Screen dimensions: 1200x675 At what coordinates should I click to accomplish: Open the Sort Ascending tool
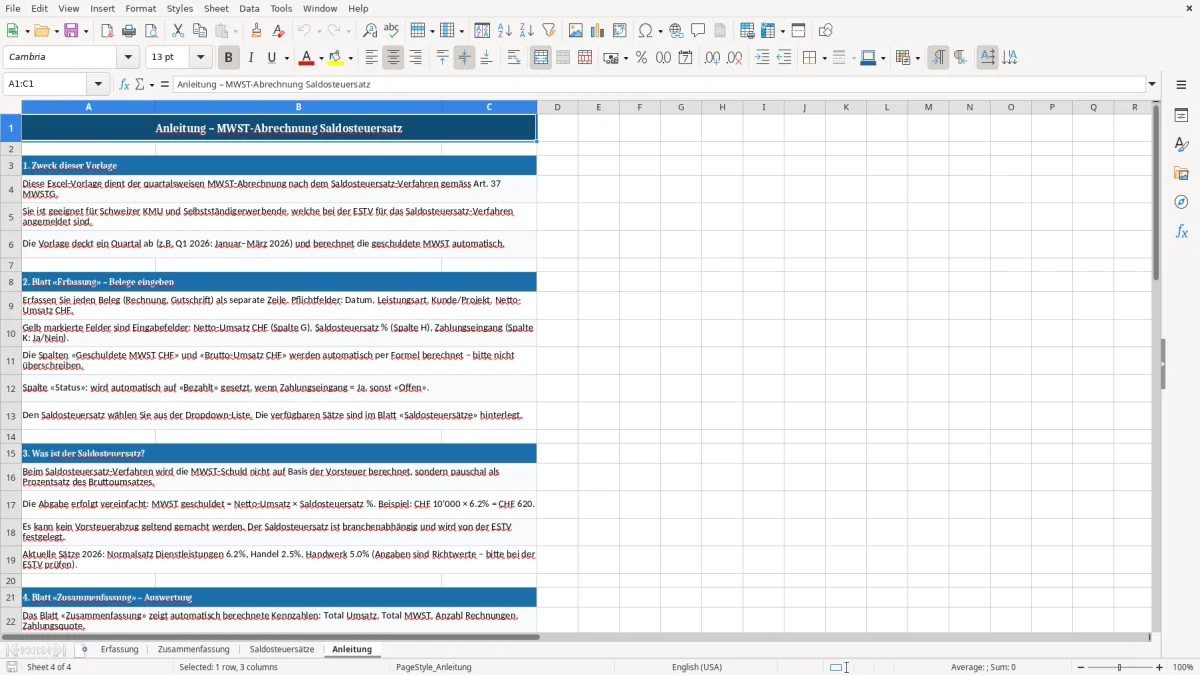tap(504, 31)
